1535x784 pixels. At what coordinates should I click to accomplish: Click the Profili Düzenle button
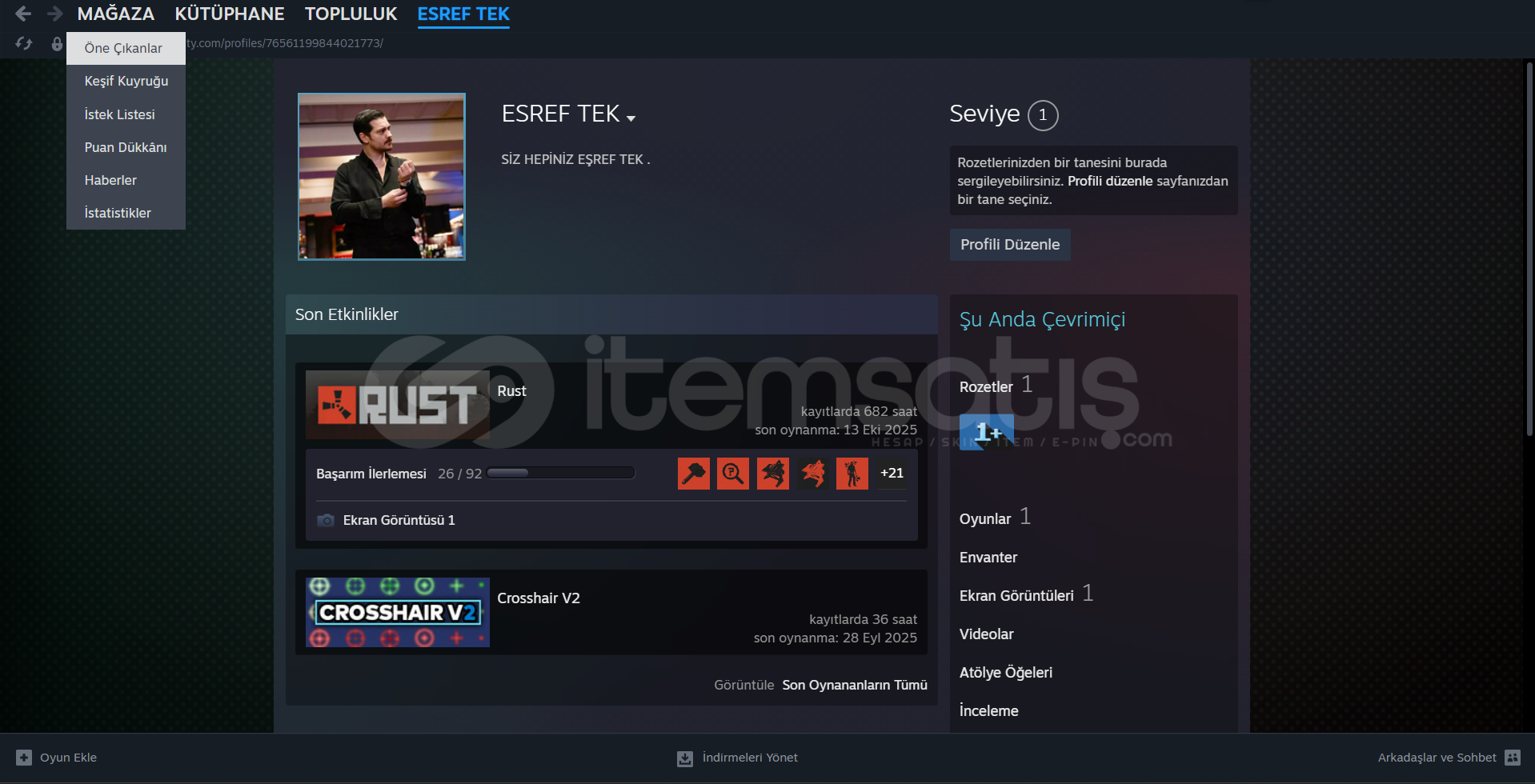tap(1010, 245)
